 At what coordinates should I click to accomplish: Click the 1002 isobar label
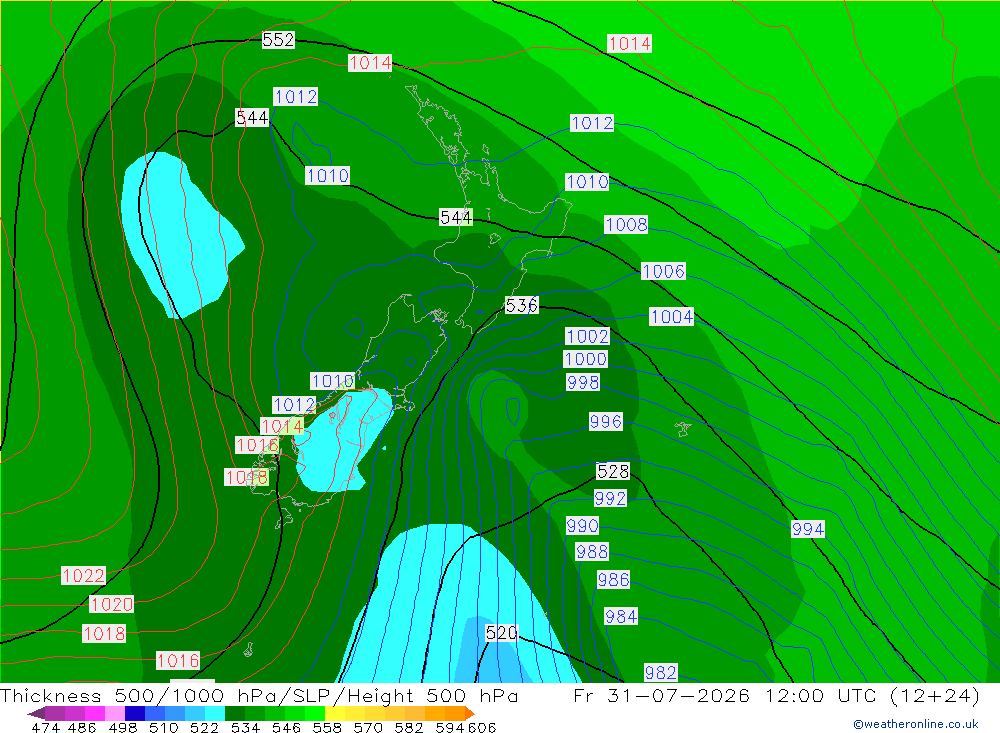(x=588, y=336)
